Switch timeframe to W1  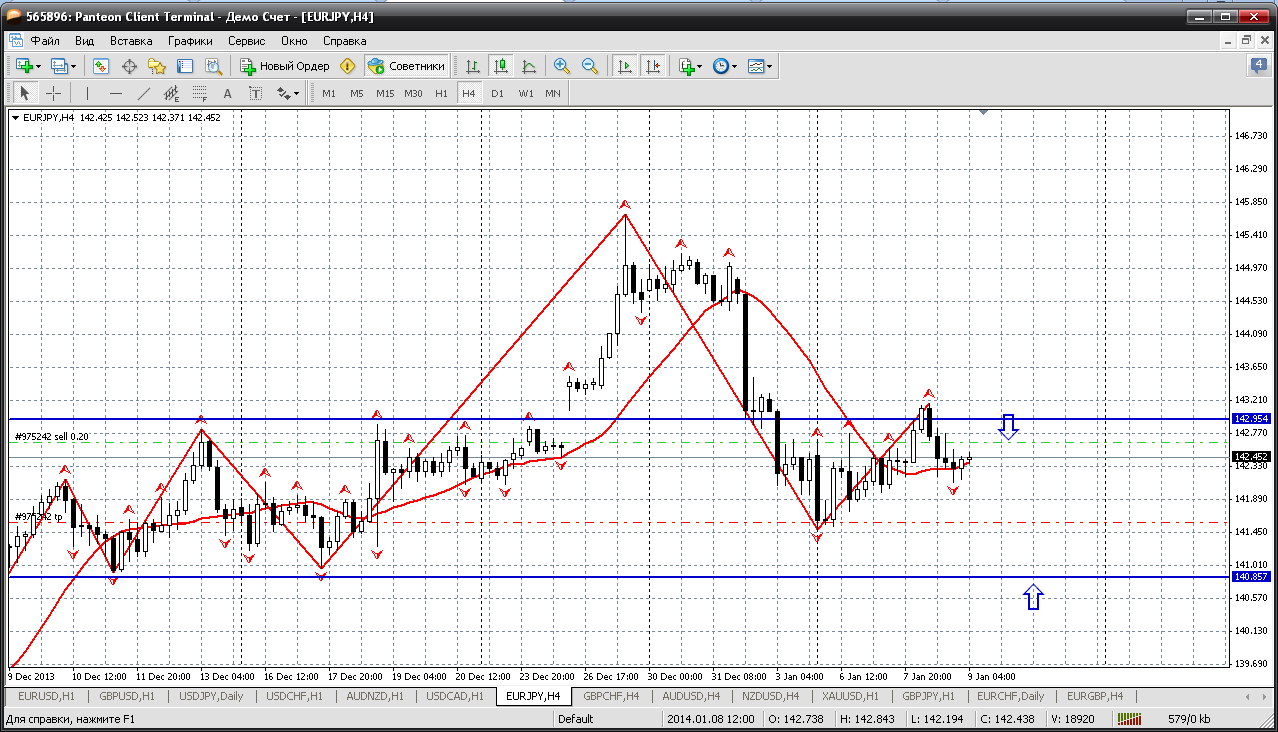coord(525,93)
